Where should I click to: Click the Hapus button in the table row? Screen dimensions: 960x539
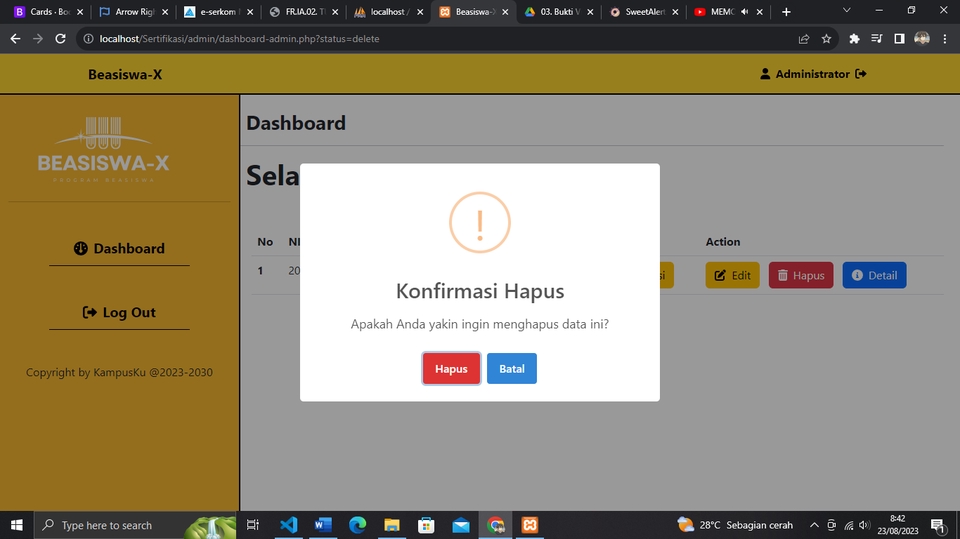coord(801,275)
